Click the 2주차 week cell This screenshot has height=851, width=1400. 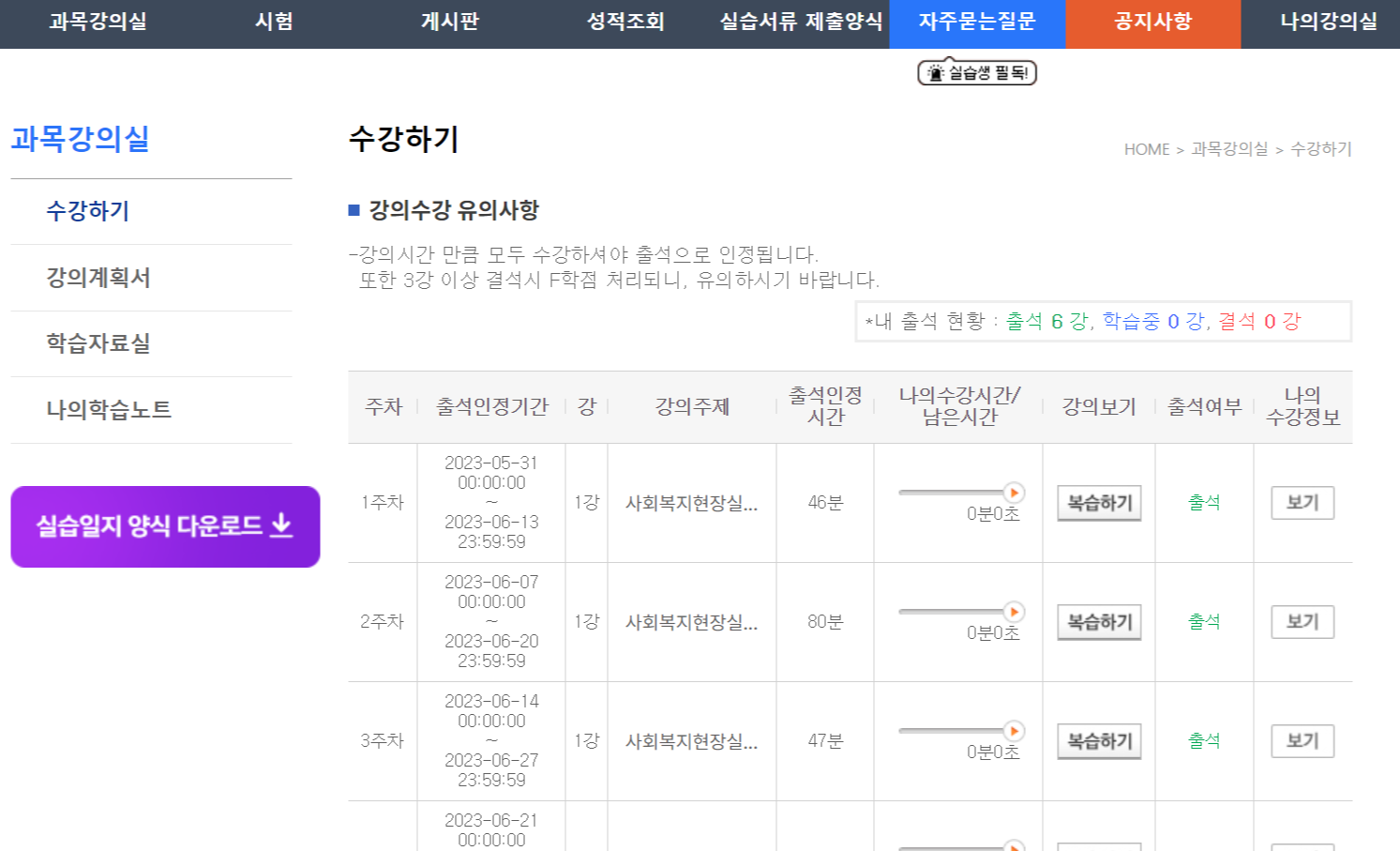coord(383,622)
